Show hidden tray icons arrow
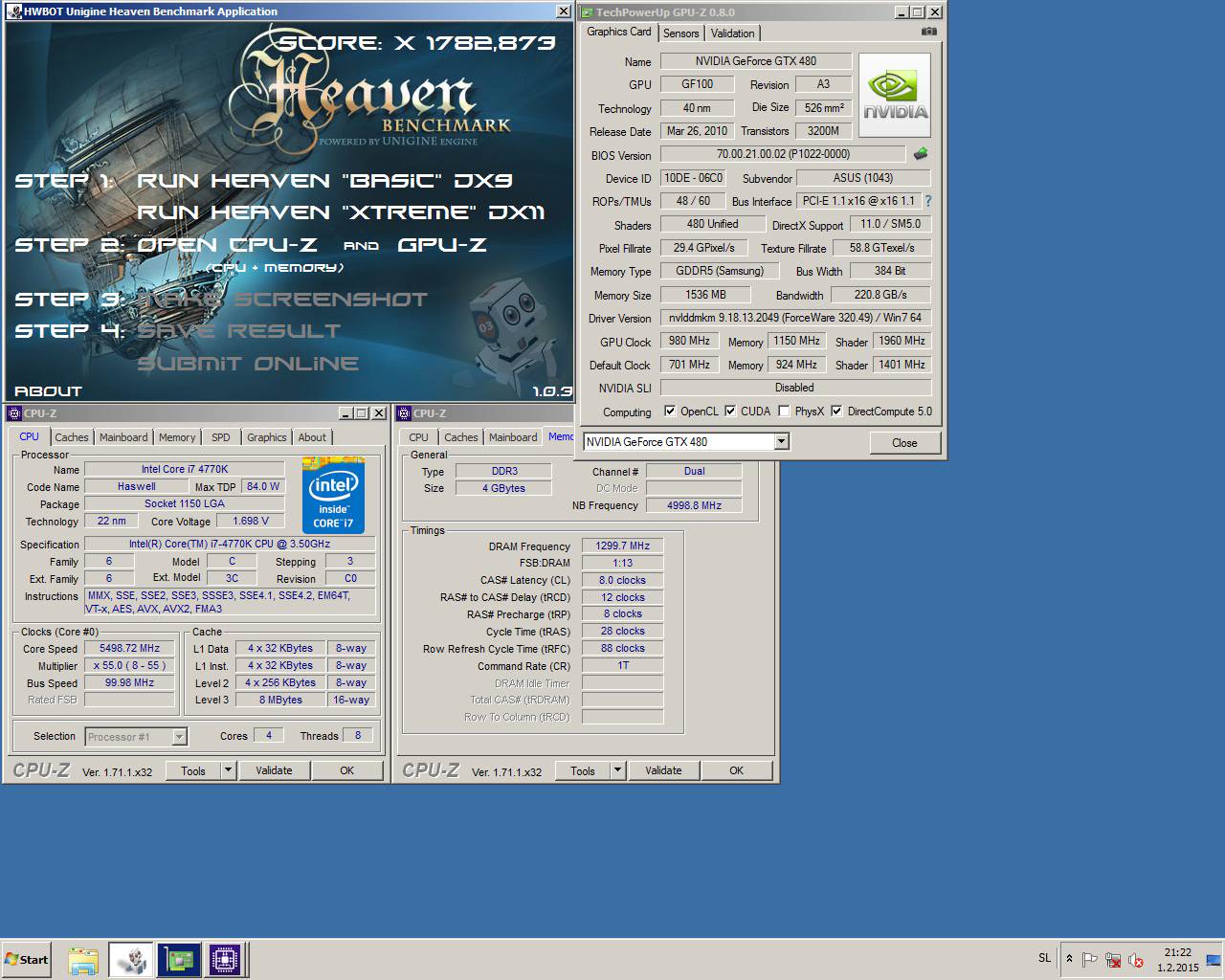The image size is (1225, 980). pyautogui.click(x=1069, y=958)
